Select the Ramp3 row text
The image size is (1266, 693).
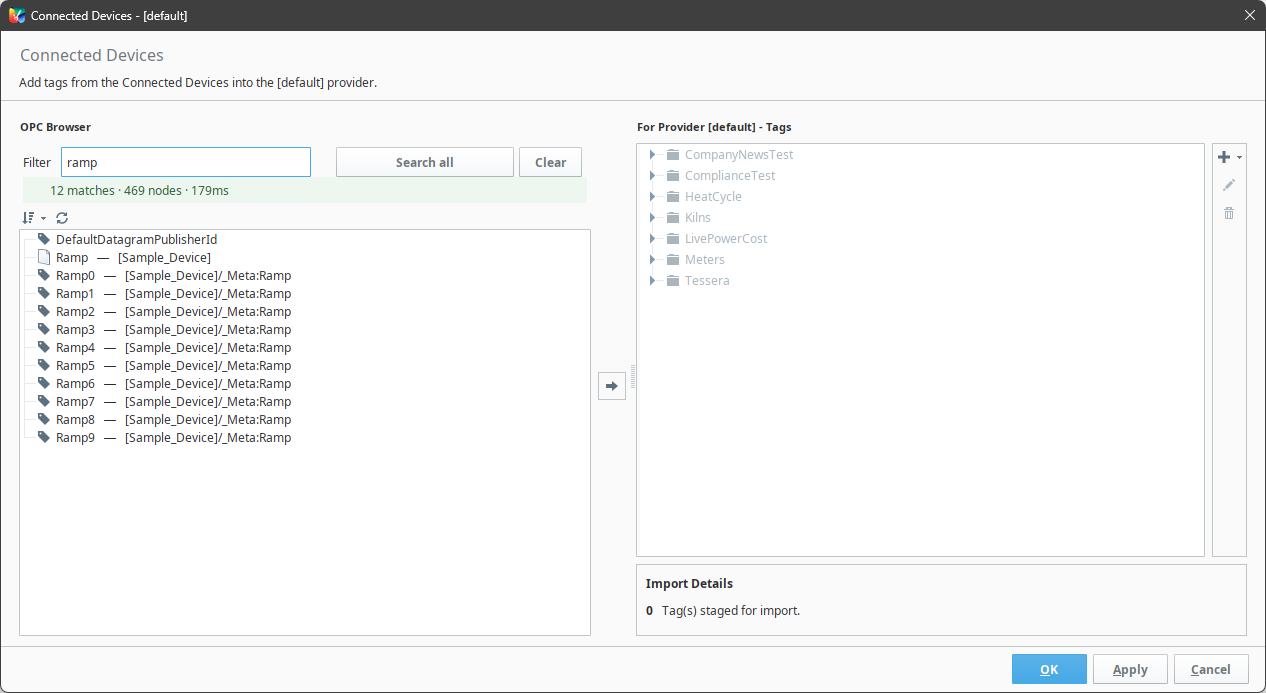pyautogui.click(x=173, y=329)
